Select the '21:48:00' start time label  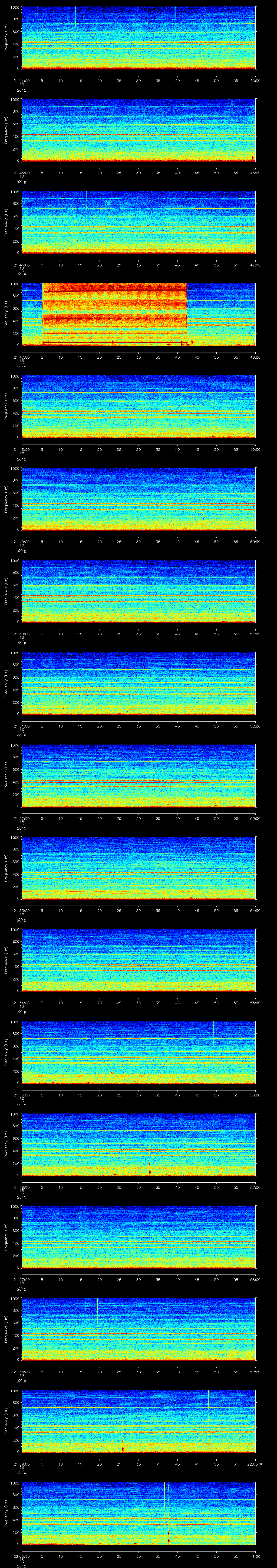coord(21,449)
